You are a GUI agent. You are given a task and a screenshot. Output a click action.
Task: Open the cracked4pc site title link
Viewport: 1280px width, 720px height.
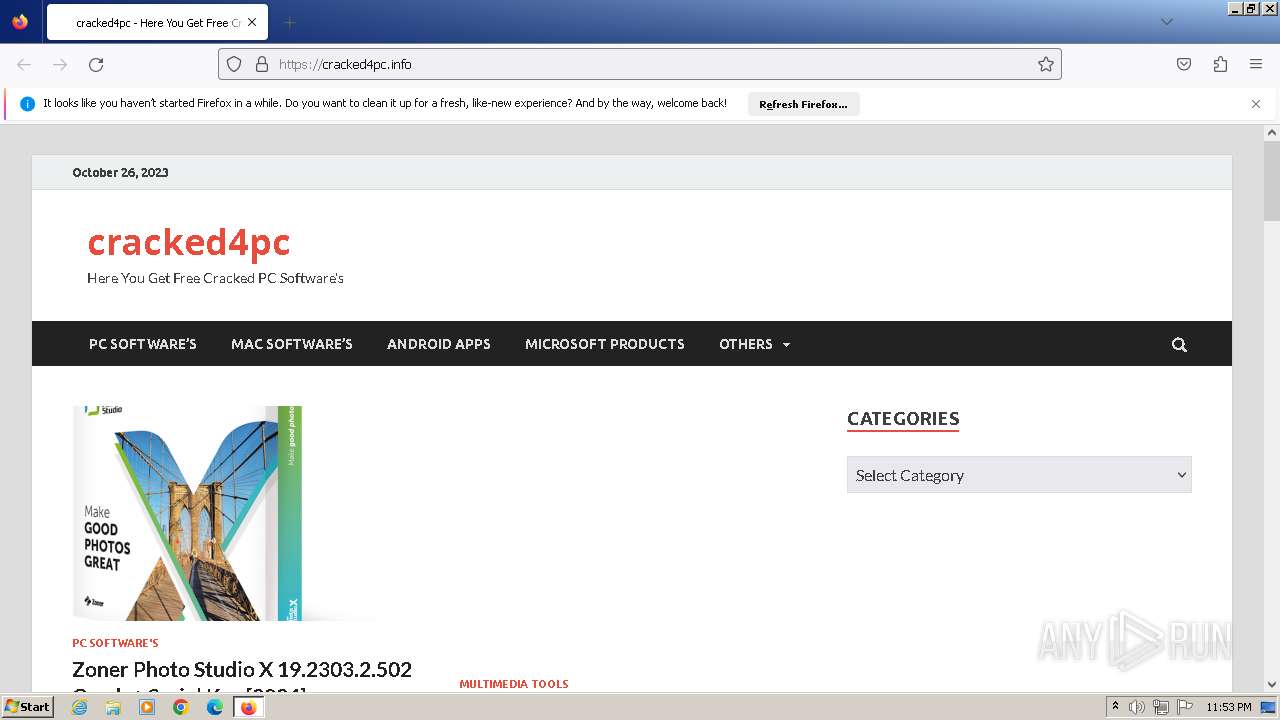coord(189,242)
